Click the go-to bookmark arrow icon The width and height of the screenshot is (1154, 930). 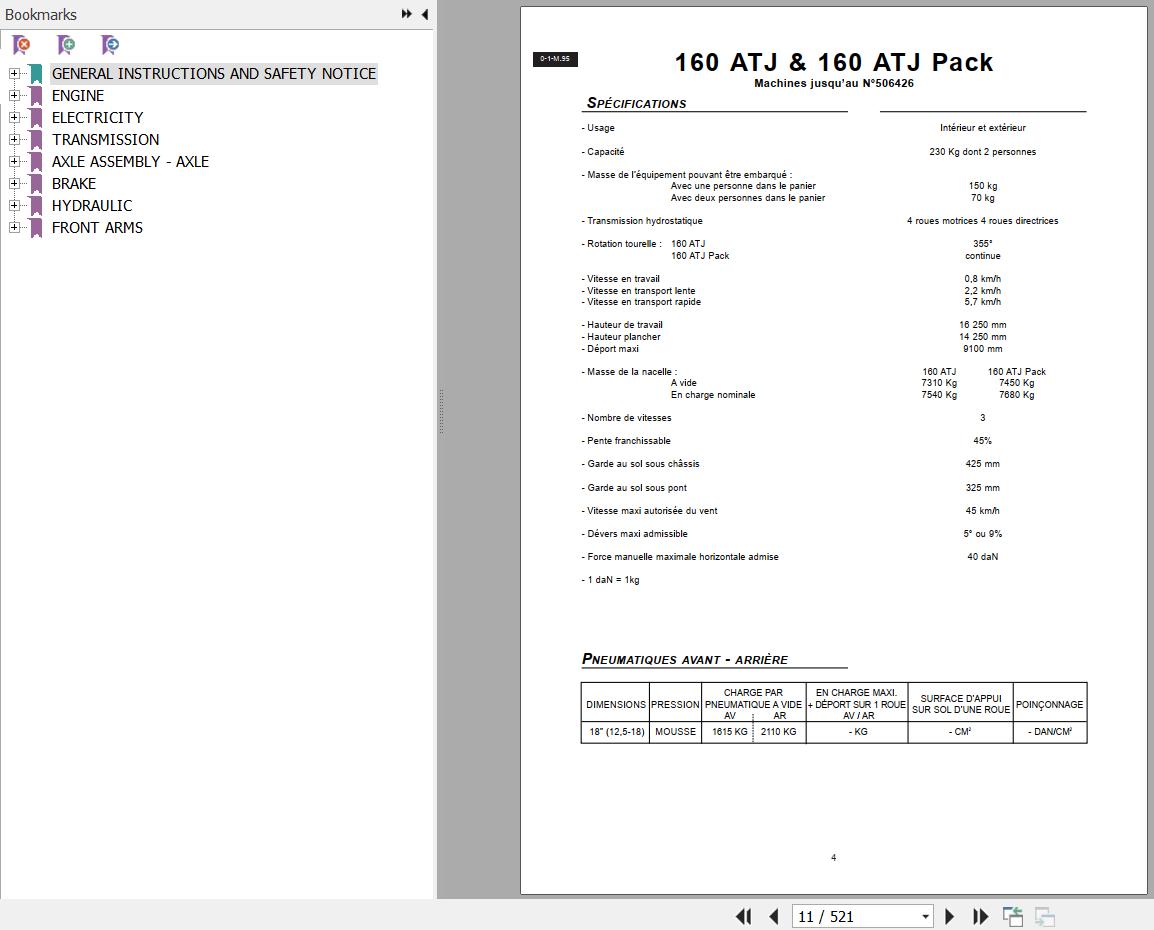pyautogui.click(x=110, y=45)
